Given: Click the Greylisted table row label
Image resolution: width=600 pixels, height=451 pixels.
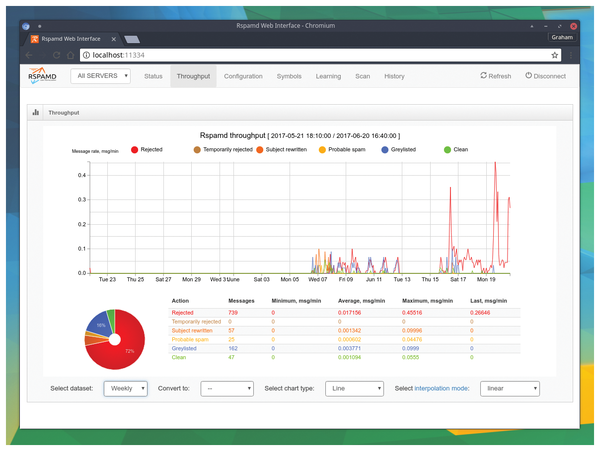Looking at the screenshot, I should (x=184, y=348).
